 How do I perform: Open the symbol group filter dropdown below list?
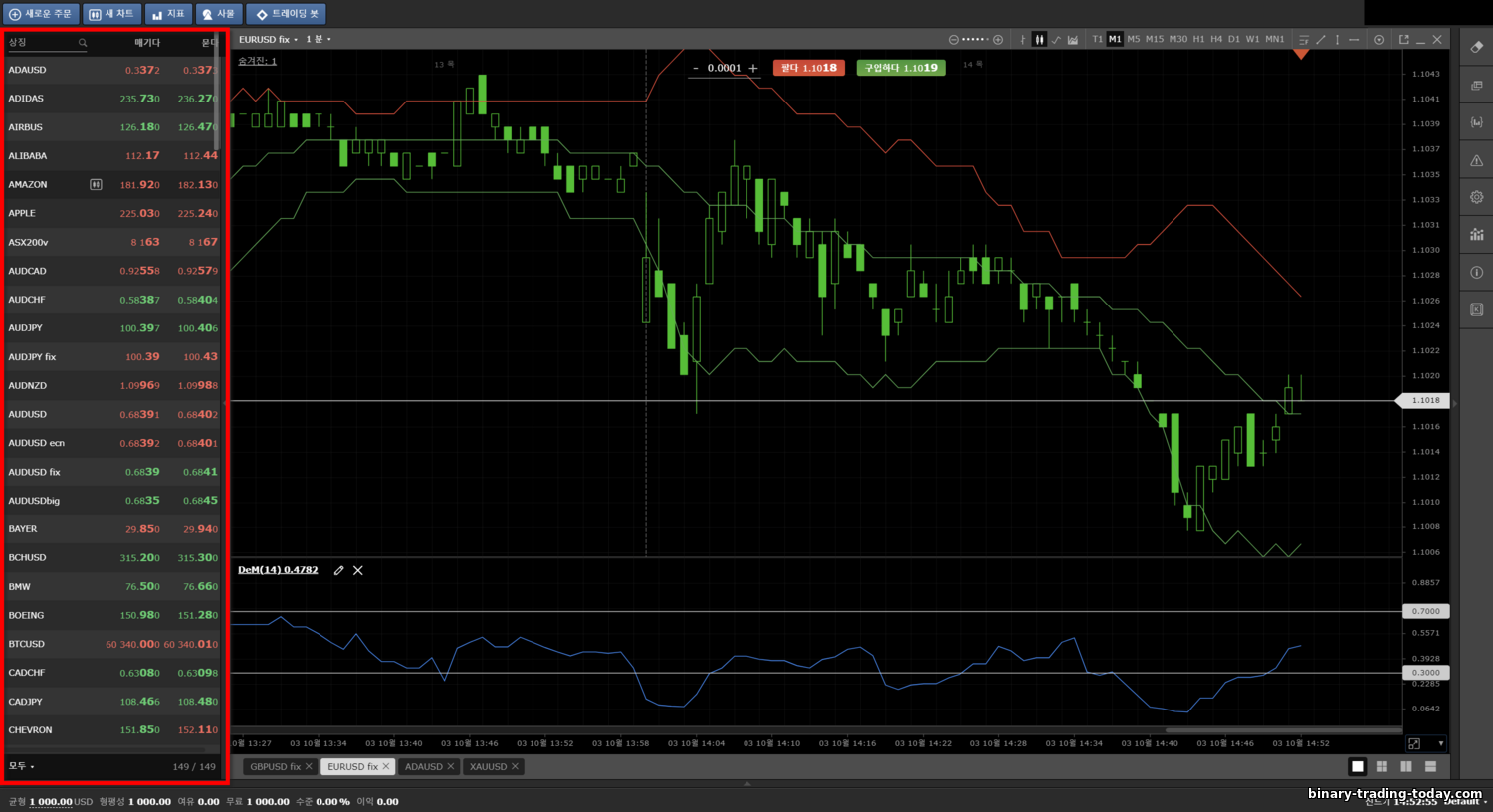(x=22, y=766)
